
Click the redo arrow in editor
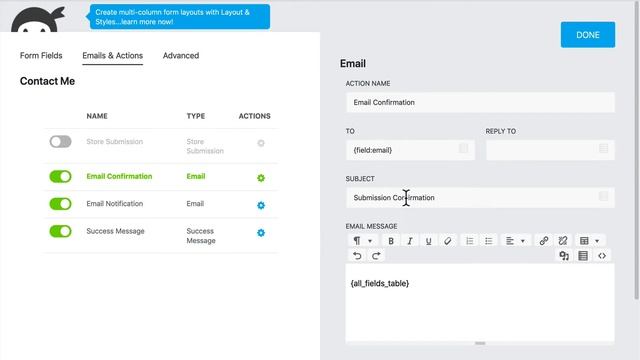point(376,256)
